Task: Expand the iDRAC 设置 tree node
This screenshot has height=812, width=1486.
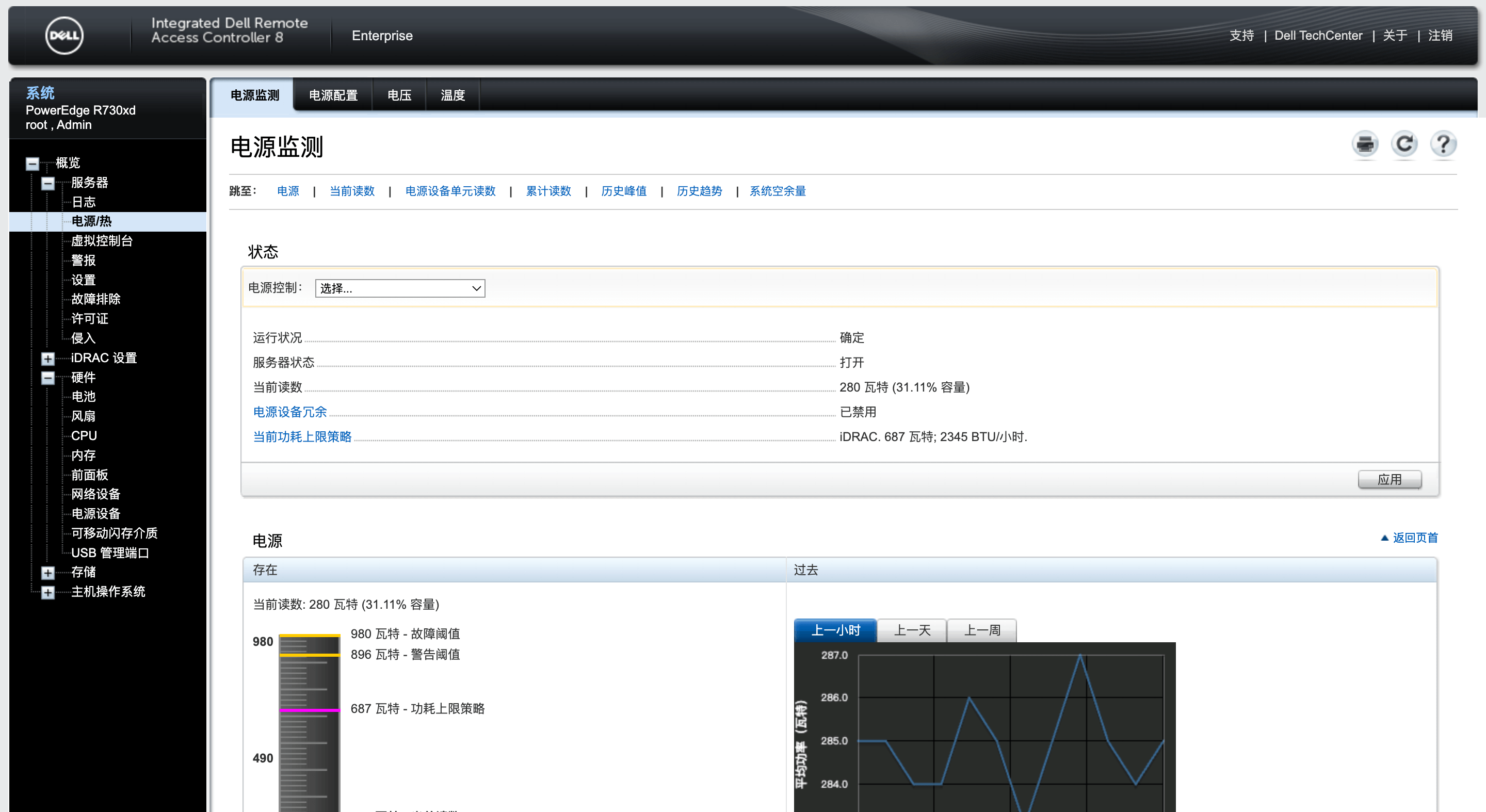Action: 48,359
